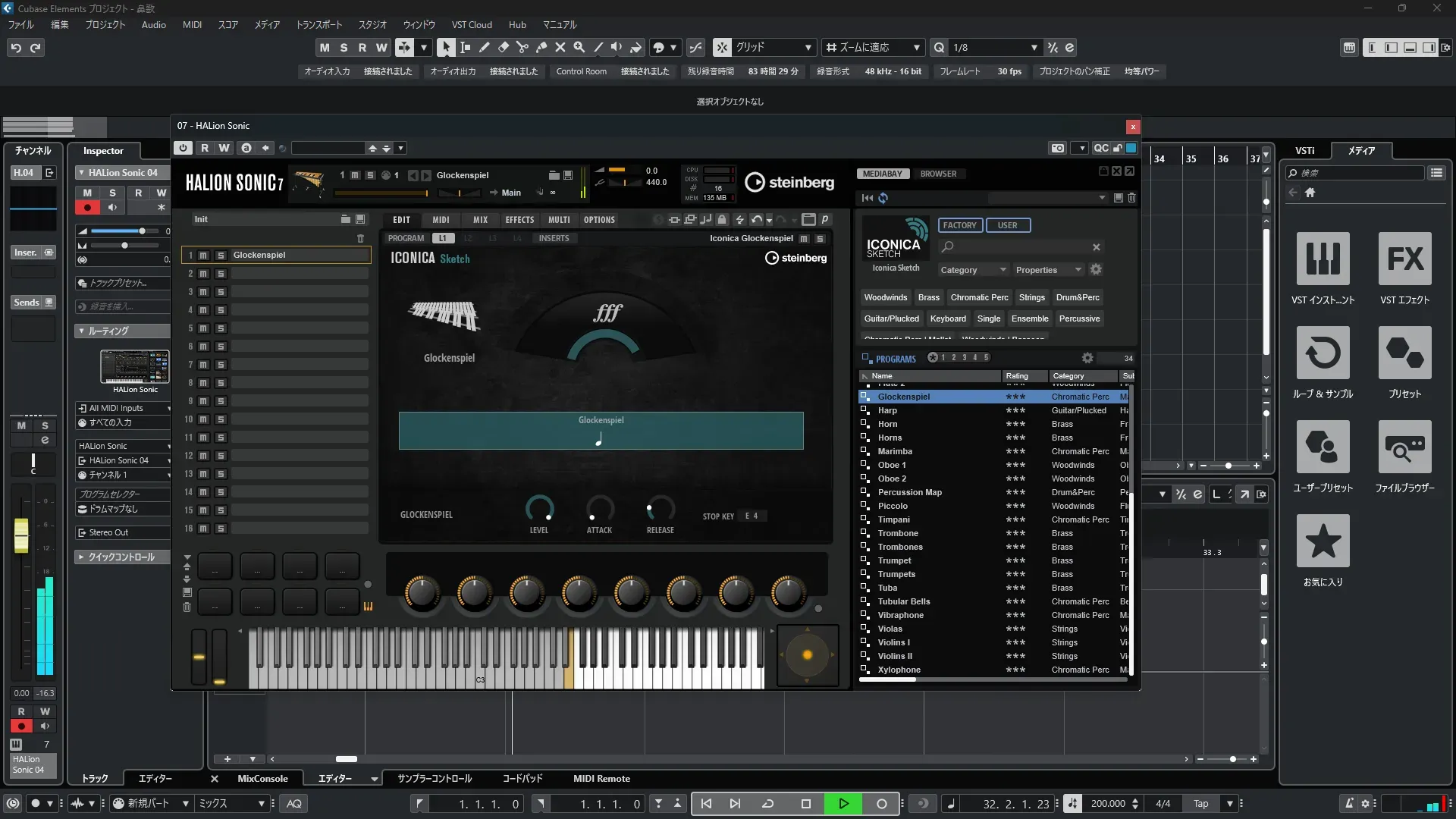The height and width of the screenshot is (819, 1456).
Task: Select the Scissors split tool
Action: point(522,47)
